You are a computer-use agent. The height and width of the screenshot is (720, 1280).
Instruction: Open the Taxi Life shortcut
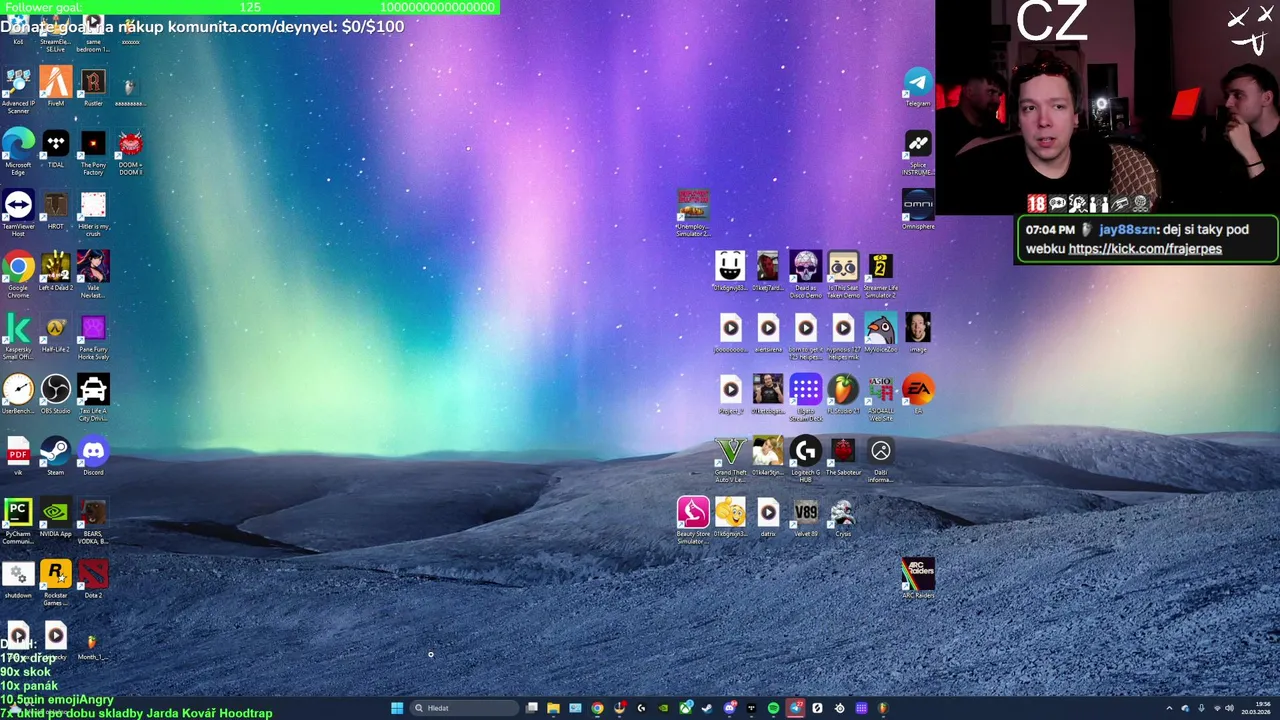(93, 397)
